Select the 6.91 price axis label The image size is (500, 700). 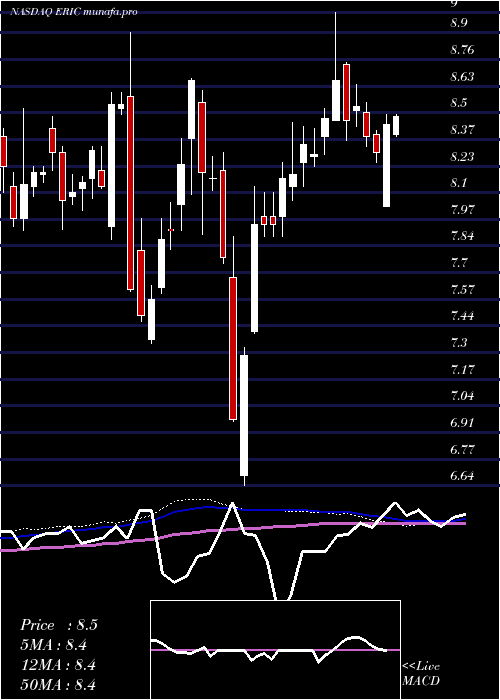click(x=462, y=422)
